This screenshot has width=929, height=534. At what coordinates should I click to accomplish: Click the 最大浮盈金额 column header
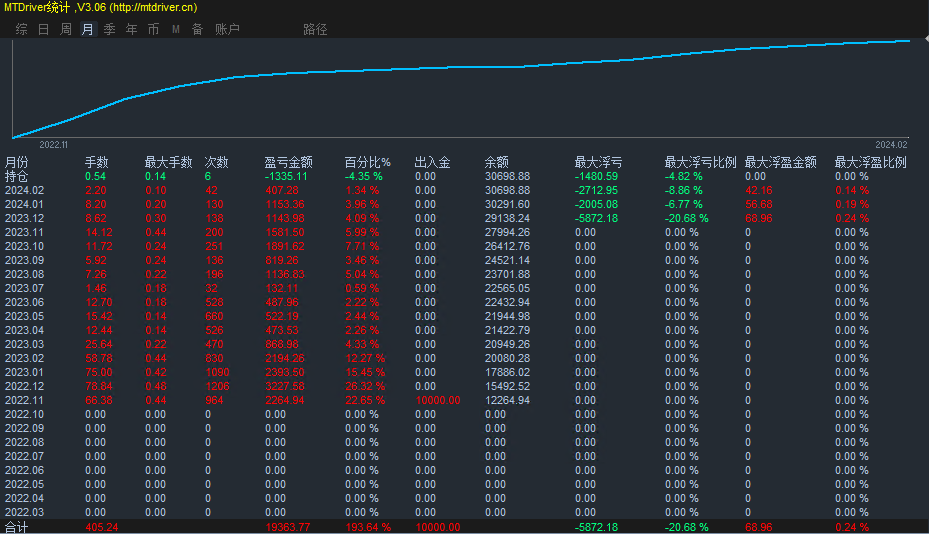(x=780, y=162)
